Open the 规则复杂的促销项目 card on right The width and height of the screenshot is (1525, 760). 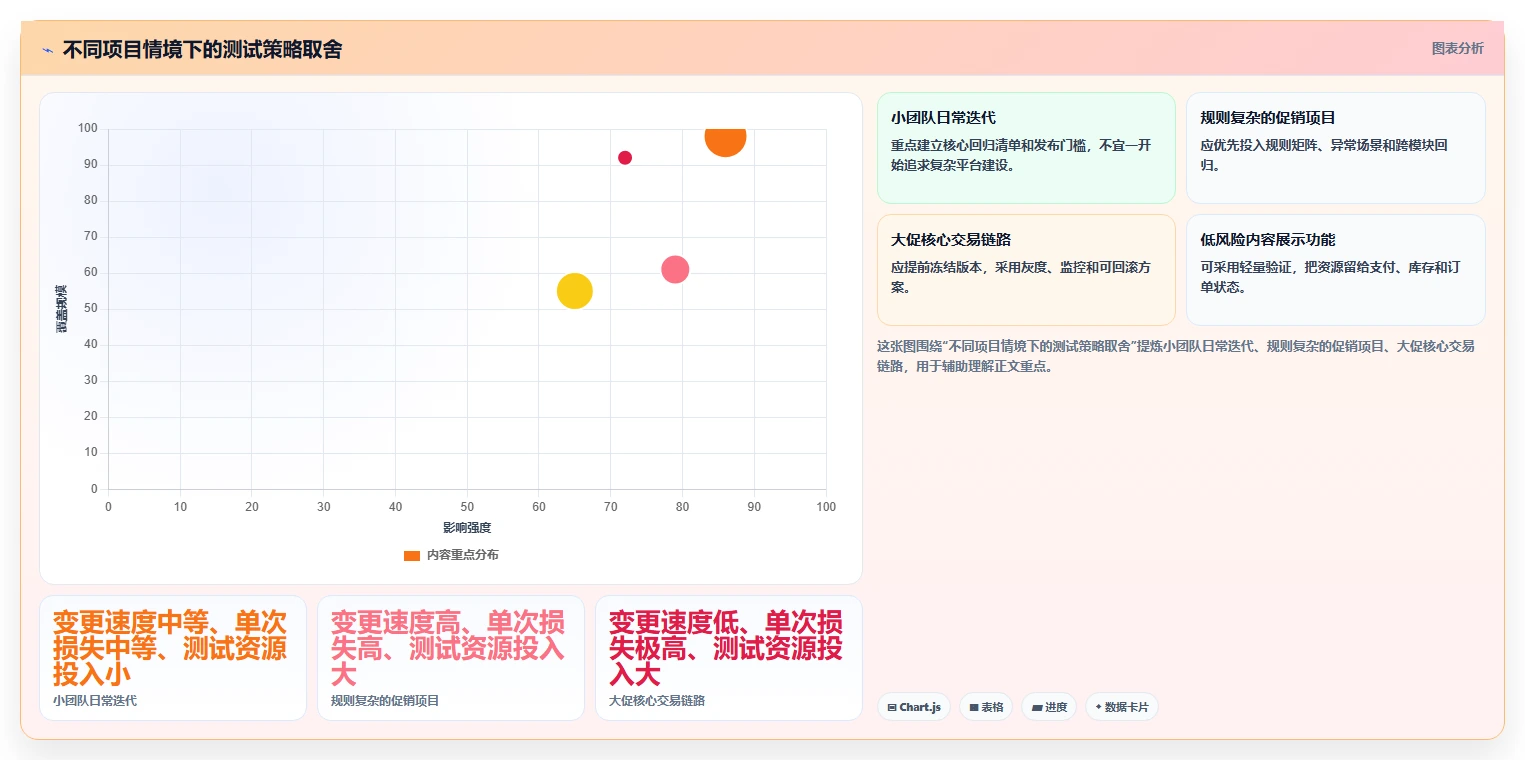(1335, 148)
